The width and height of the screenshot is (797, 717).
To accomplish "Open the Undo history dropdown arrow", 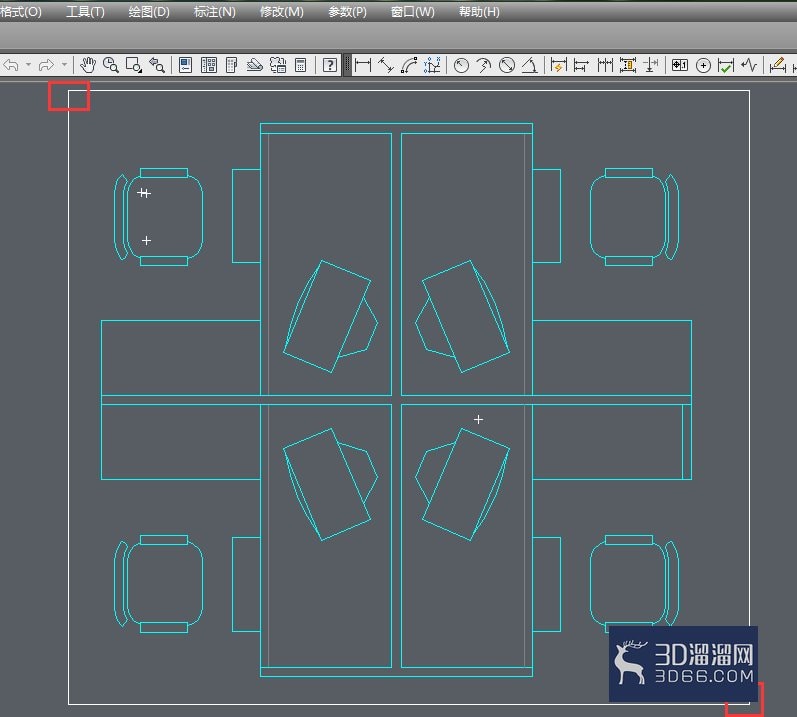I will (28, 65).
